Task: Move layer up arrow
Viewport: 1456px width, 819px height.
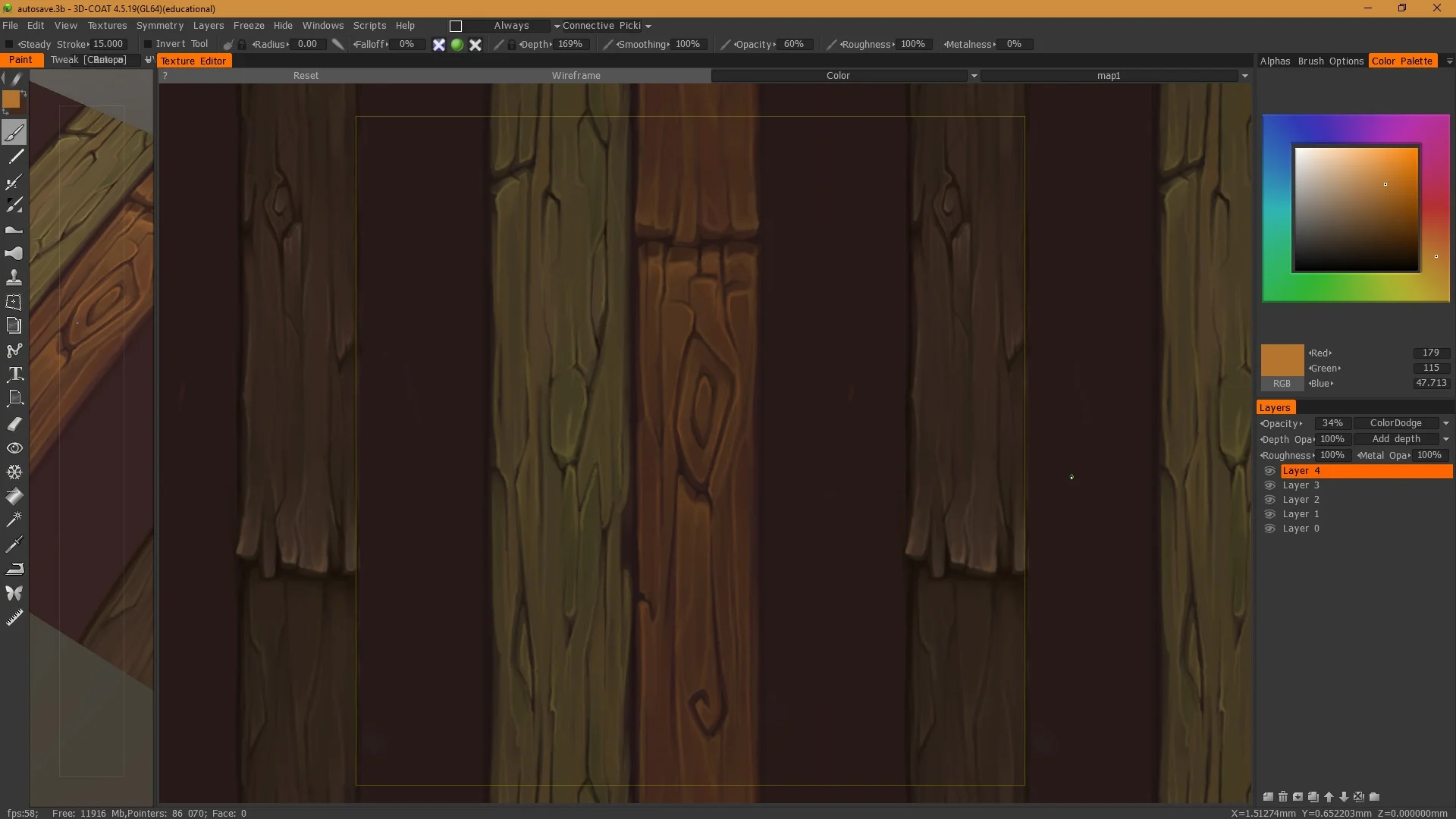Action: pyautogui.click(x=1329, y=797)
